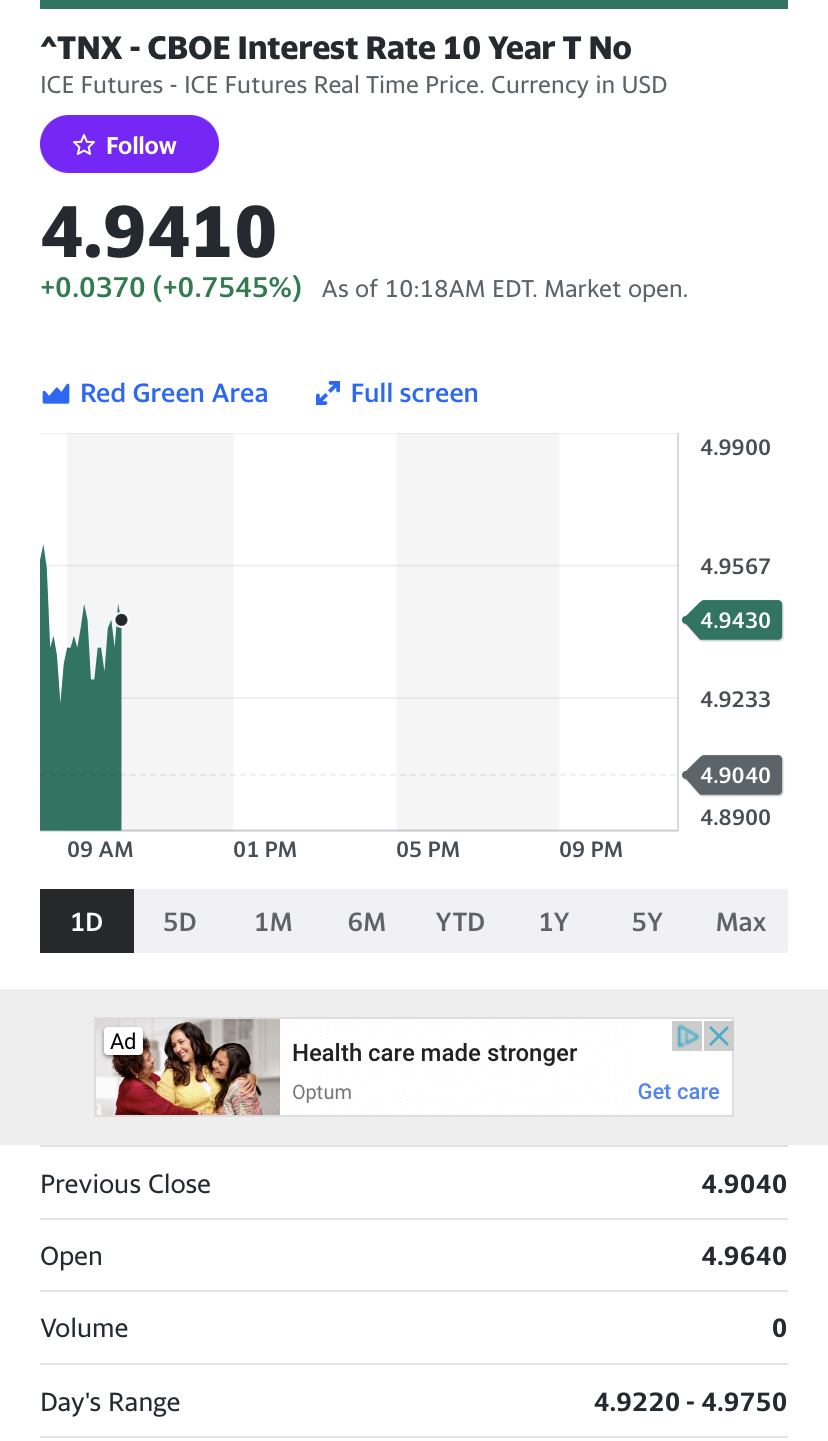
Task: Open the chart in Full screen
Action: pos(397,394)
